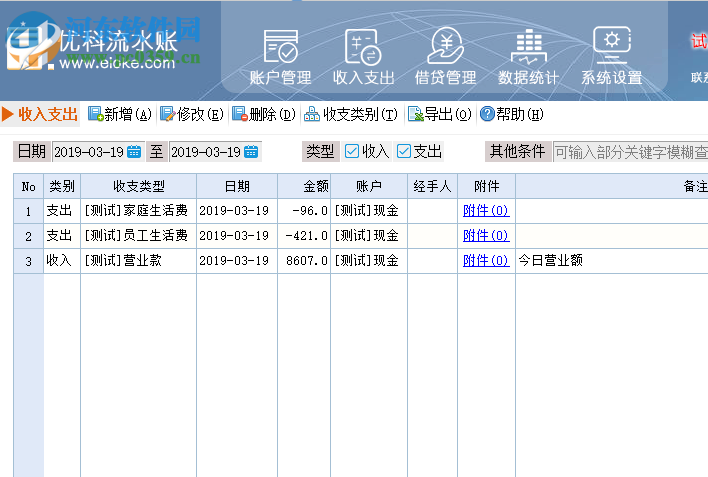708x477 pixels.
Task: Click [测试]现金 account in 员工生活费 row
Action: (369, 236)
